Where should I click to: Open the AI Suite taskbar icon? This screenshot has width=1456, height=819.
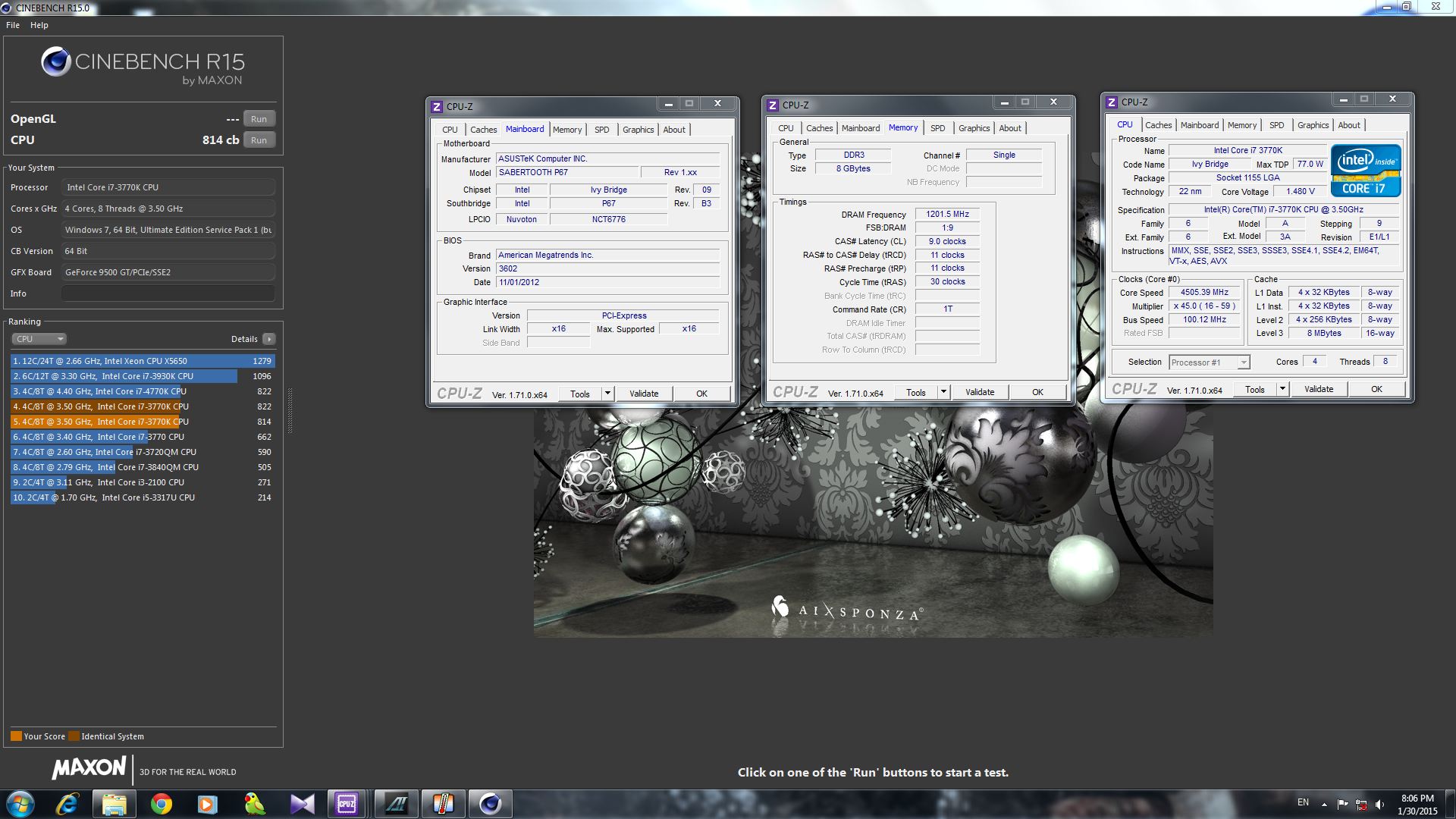coord(395,804)
